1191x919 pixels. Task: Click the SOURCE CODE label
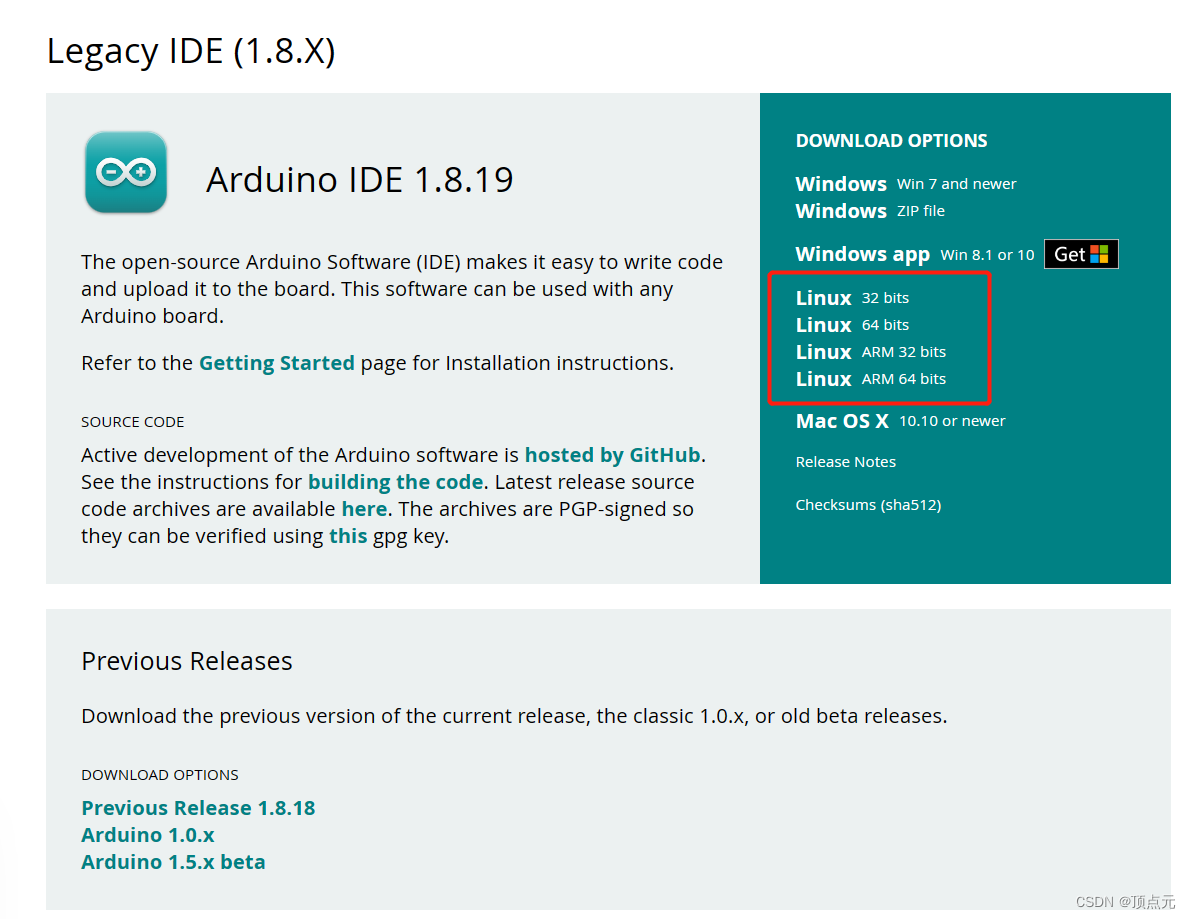click(x=133, y=422)
